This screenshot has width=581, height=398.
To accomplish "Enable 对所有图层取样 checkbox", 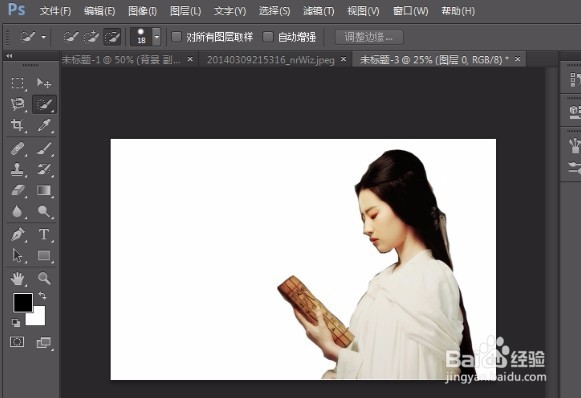I will [x=176, y=37].
